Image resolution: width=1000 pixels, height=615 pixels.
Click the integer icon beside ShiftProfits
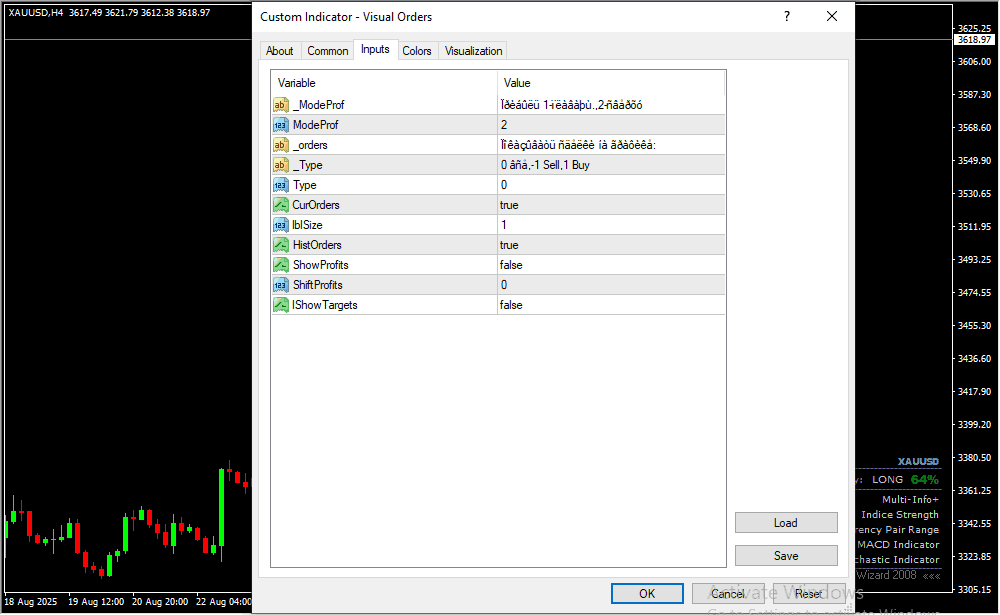[x=281, y=285]
